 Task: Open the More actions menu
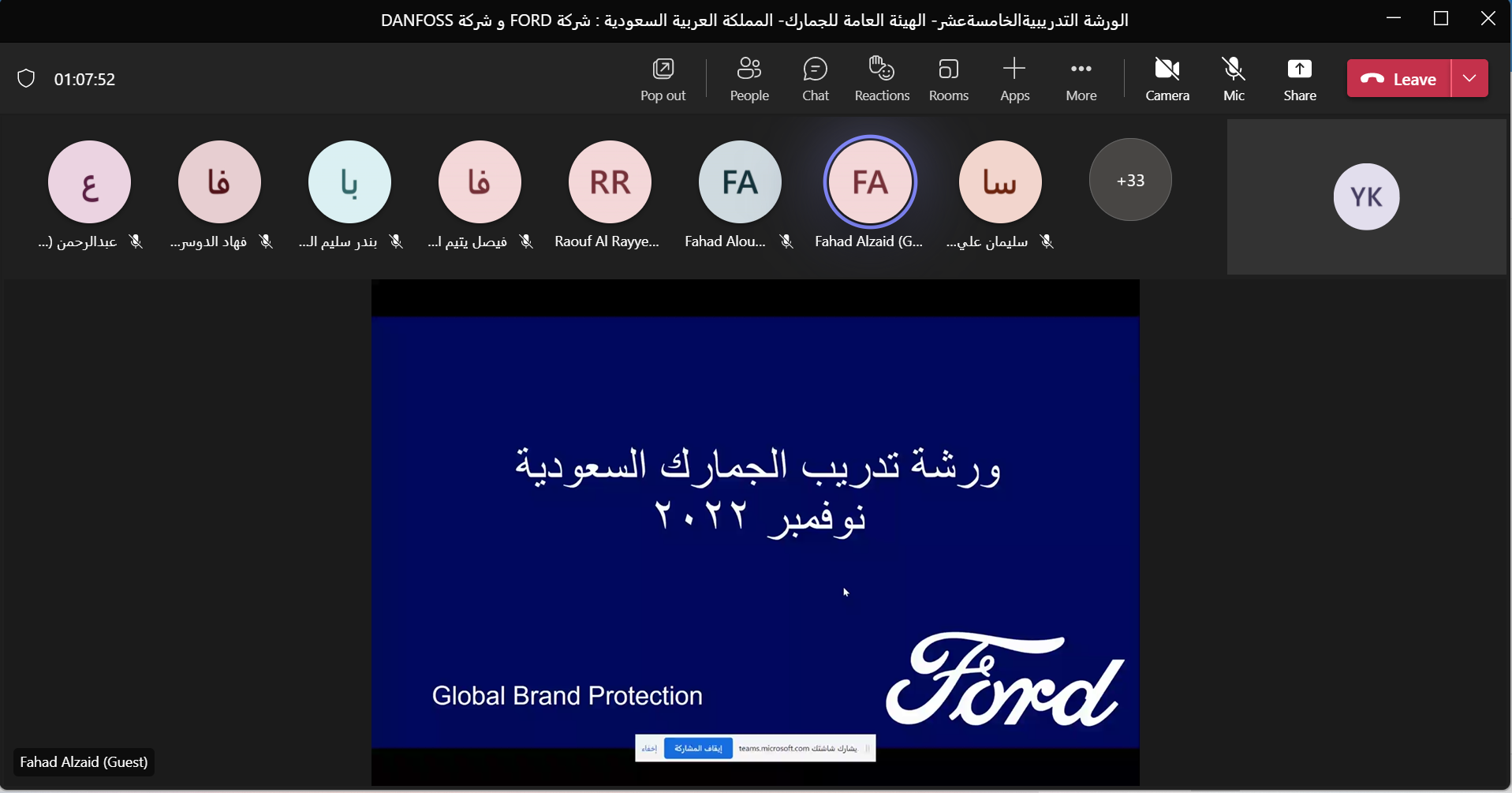click(x=1081, y=79)
